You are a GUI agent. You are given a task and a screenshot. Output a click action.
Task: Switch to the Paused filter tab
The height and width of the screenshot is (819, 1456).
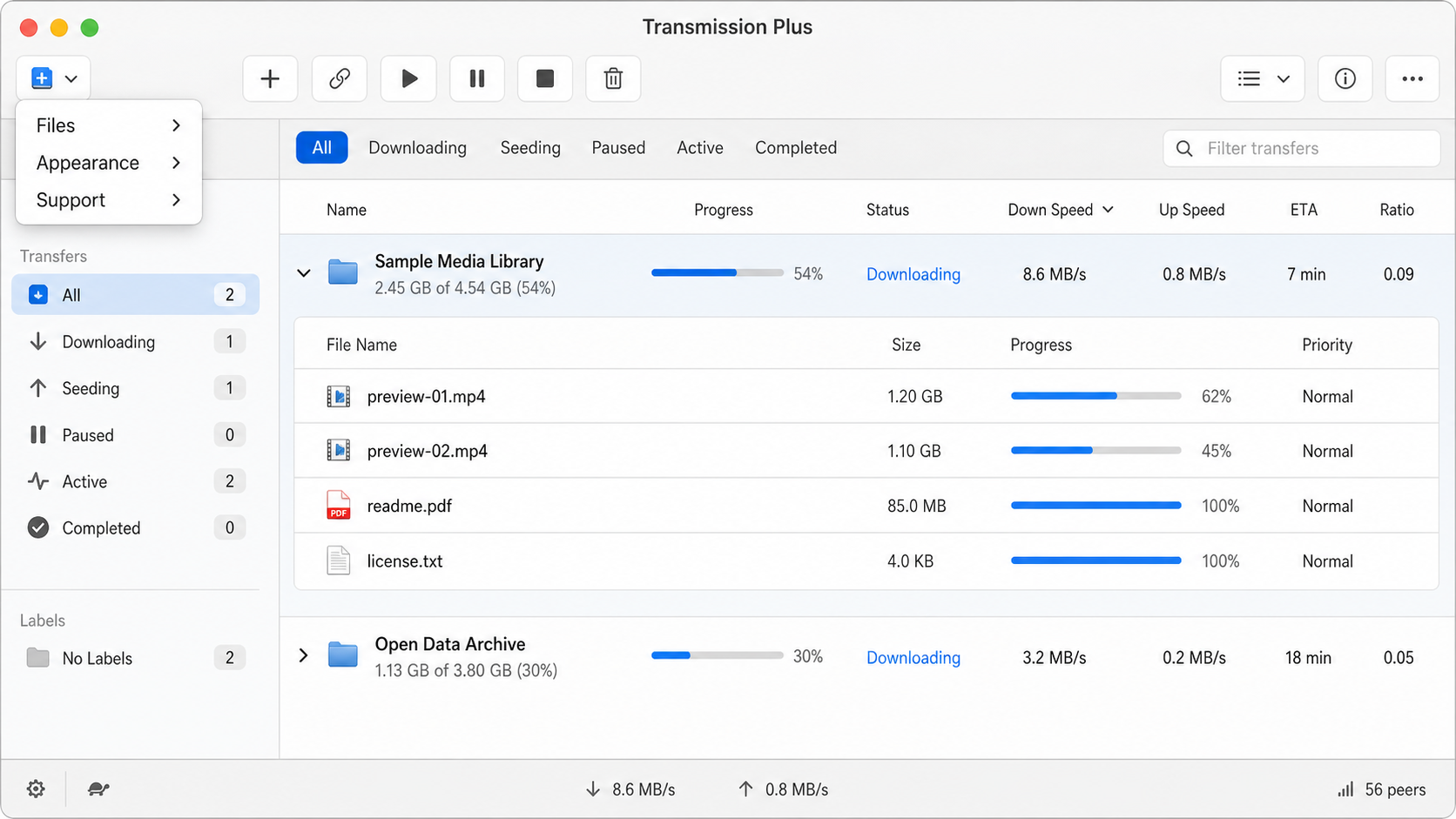click(x=618, y=148)
